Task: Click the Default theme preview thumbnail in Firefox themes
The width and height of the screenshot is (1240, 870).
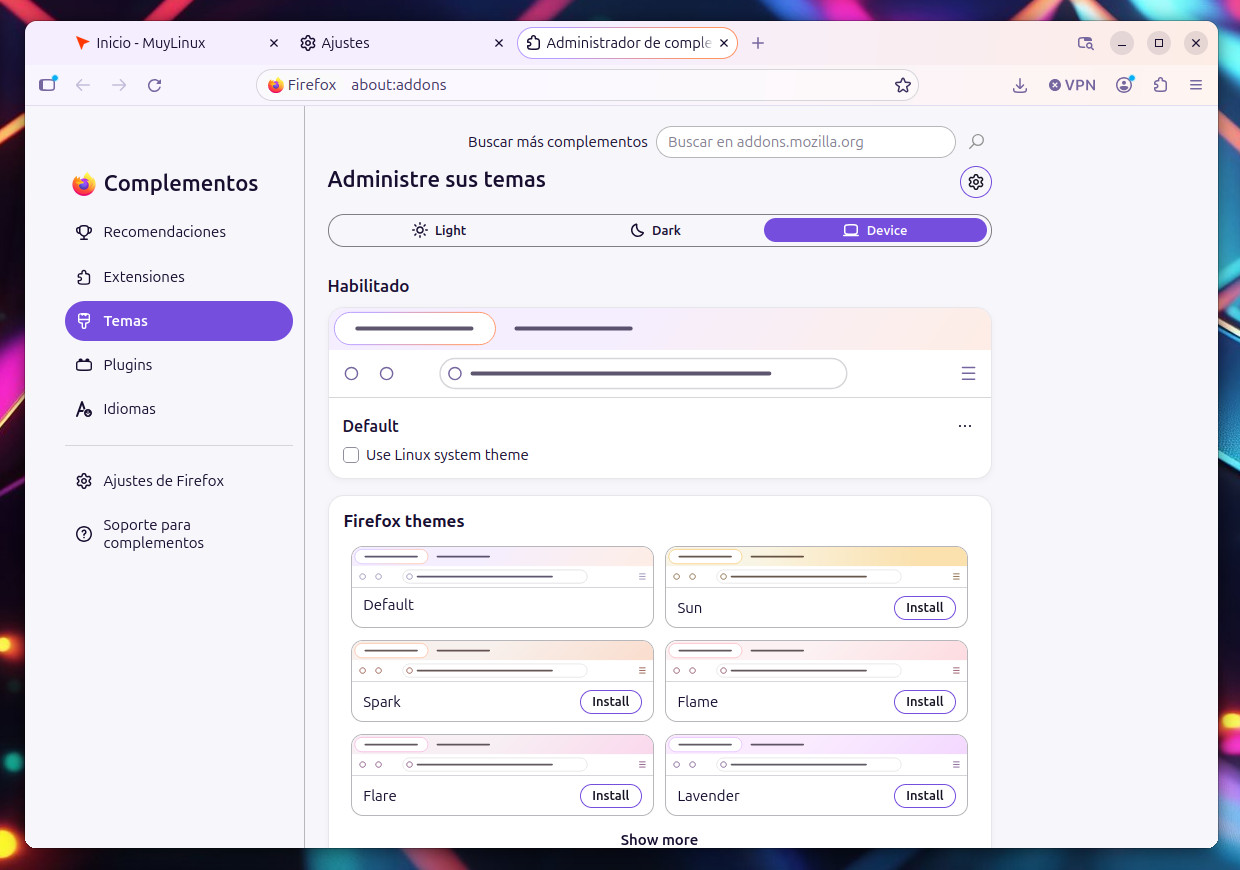Action: [x=502, y=567]
